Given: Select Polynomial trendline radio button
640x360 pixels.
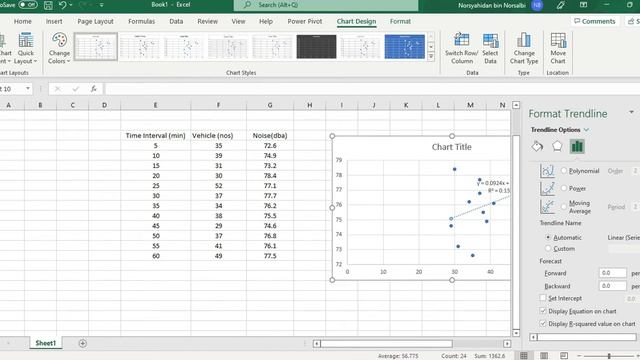Looking at the screenshot, I should point(564,171).
